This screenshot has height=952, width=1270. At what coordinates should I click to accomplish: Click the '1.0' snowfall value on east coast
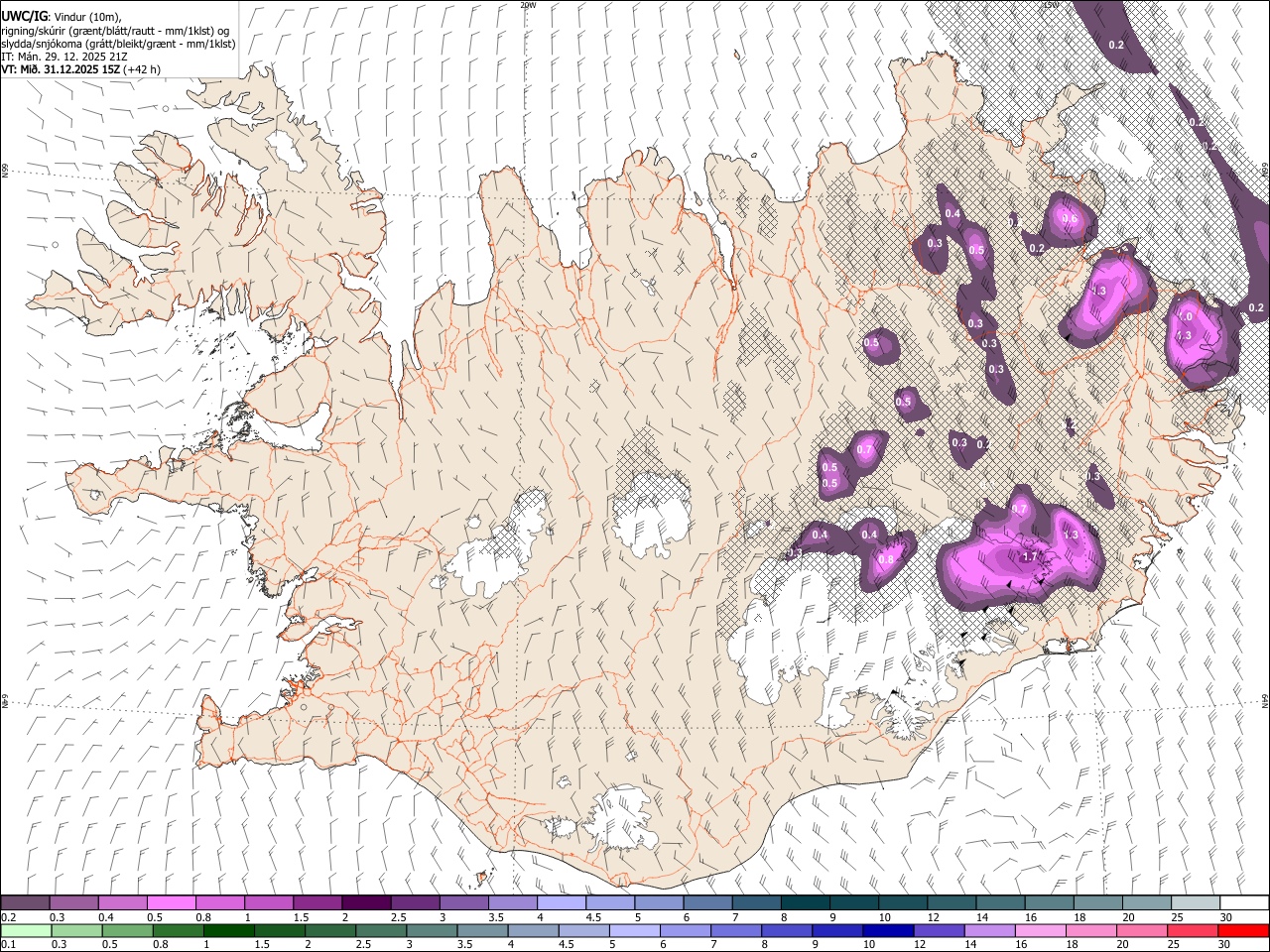1185,317
